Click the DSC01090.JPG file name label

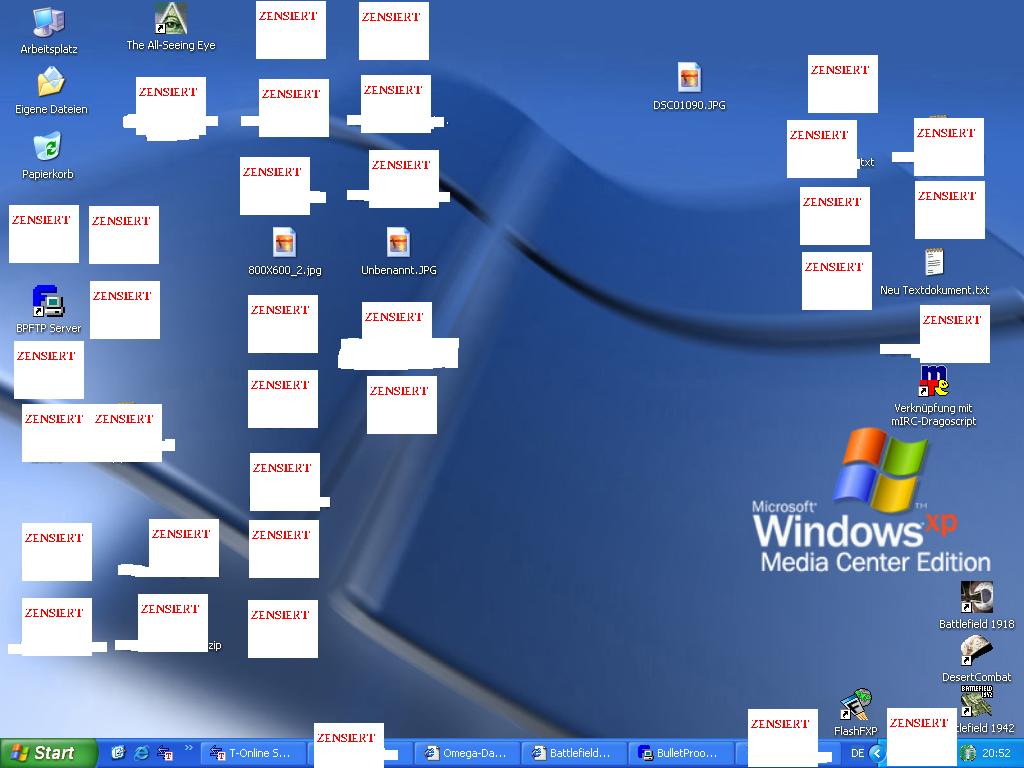tap(689, 105)
